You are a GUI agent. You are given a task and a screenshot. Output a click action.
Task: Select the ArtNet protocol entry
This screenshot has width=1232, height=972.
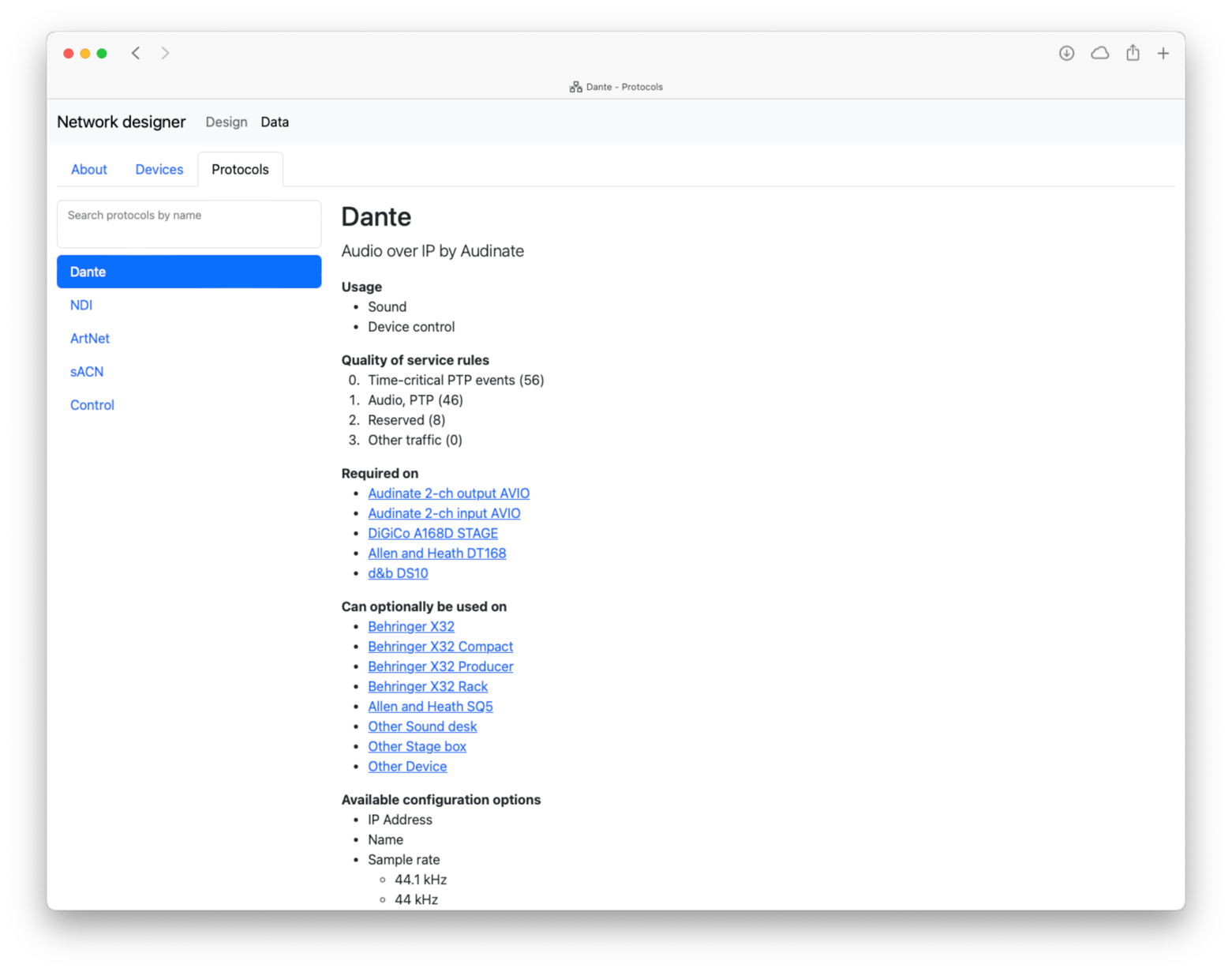[89, 338]
